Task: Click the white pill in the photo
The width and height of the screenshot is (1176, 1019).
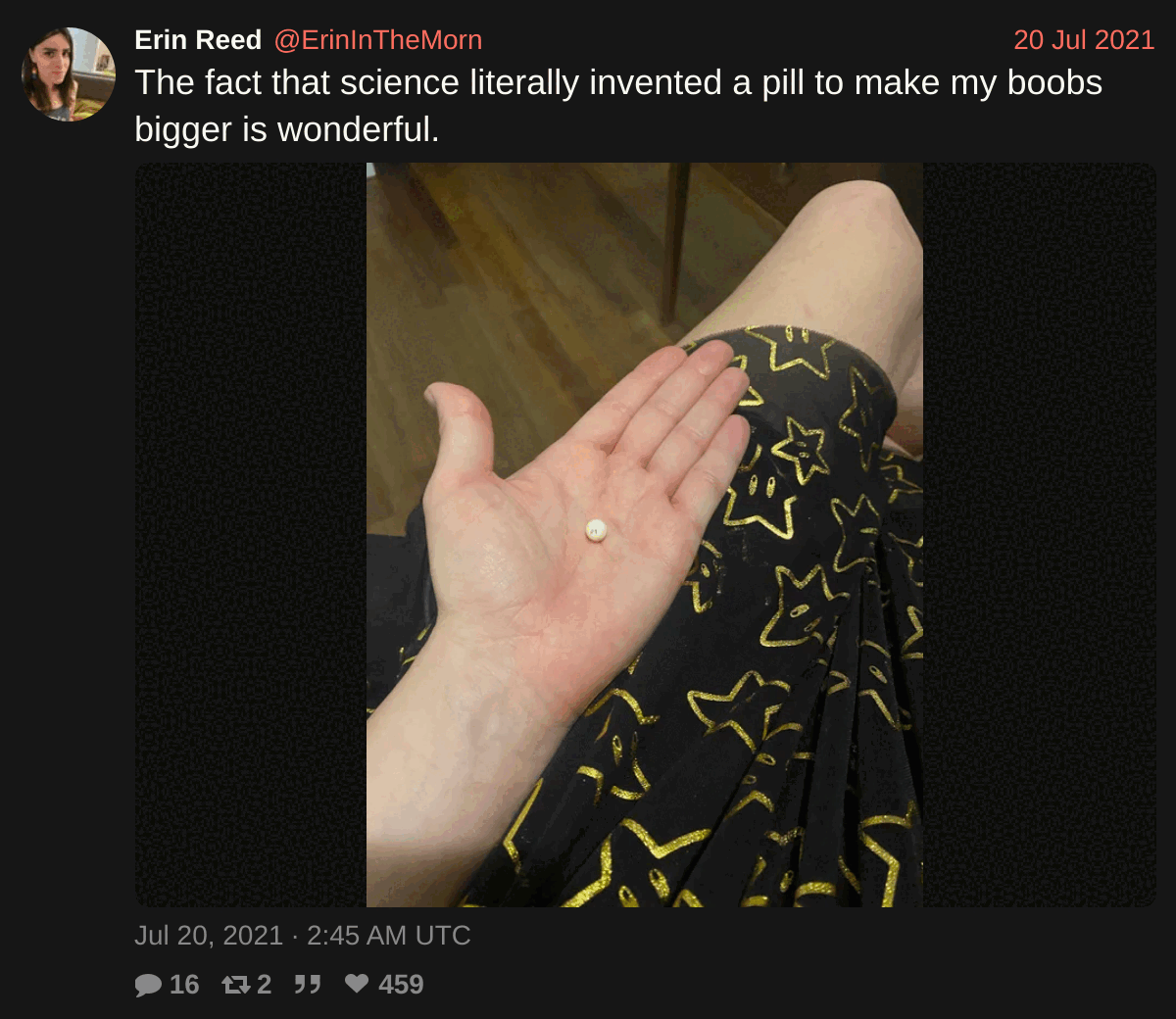Action: click(596, 530)
